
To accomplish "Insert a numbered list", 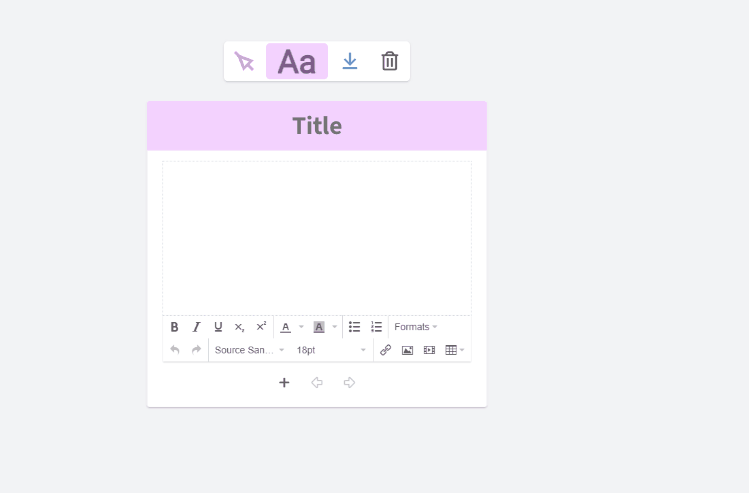I will click(x=376, y=327).
